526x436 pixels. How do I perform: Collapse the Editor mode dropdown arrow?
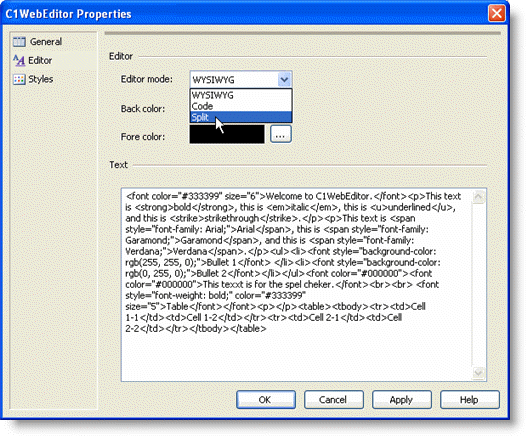pyautogui.click(x=284, y=80)
